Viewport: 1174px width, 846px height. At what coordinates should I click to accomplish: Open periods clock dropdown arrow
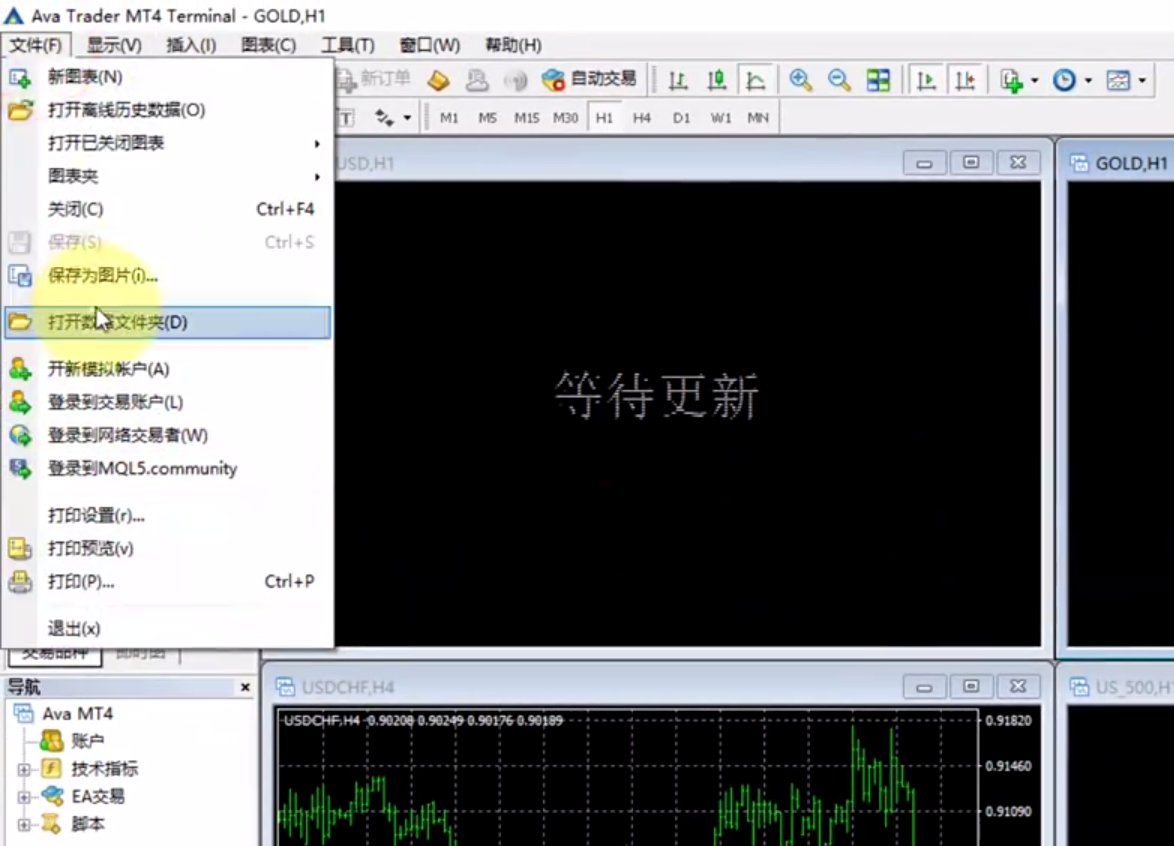(1088, 80)
